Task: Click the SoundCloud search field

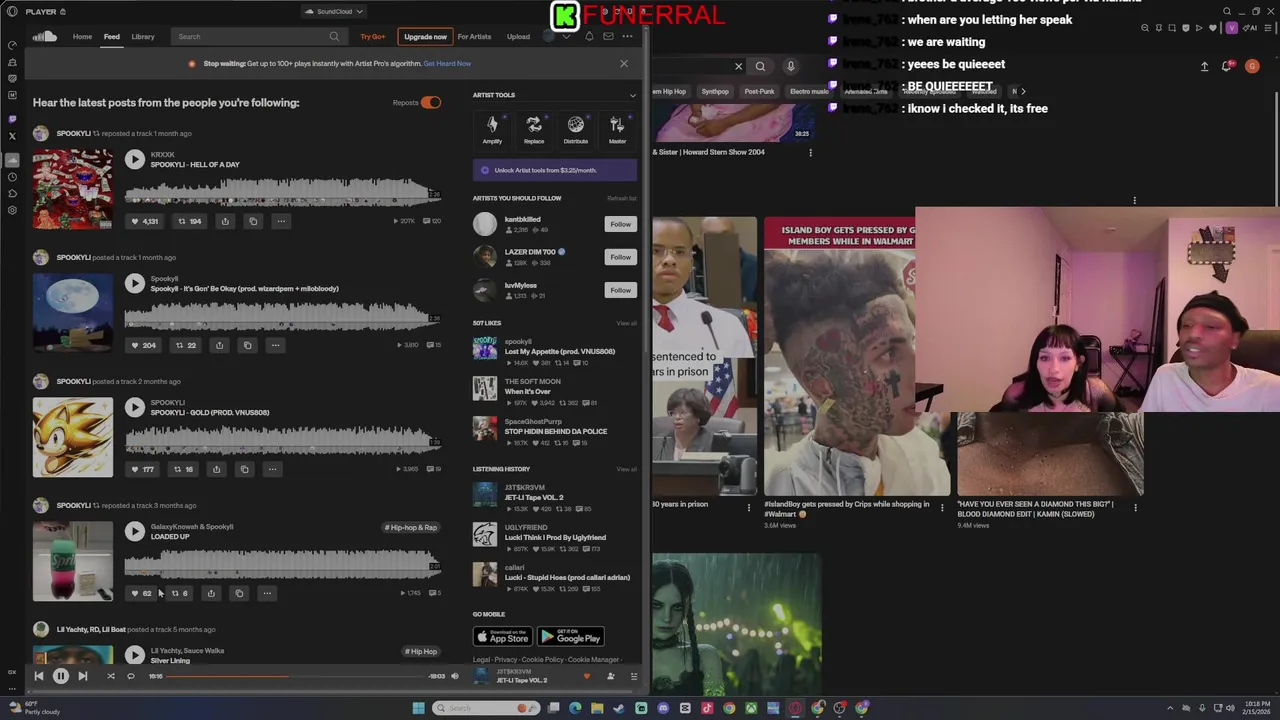Action: 257,37
